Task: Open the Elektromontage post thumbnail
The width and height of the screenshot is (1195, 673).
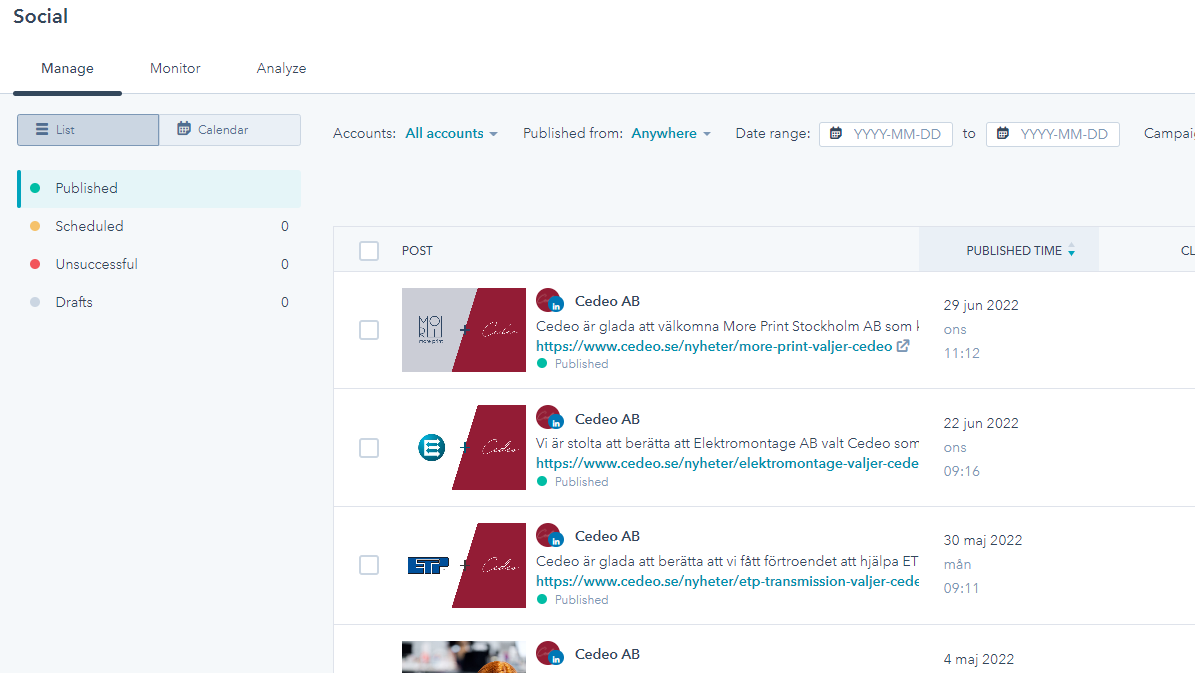Action: click(x=464, y=447)
